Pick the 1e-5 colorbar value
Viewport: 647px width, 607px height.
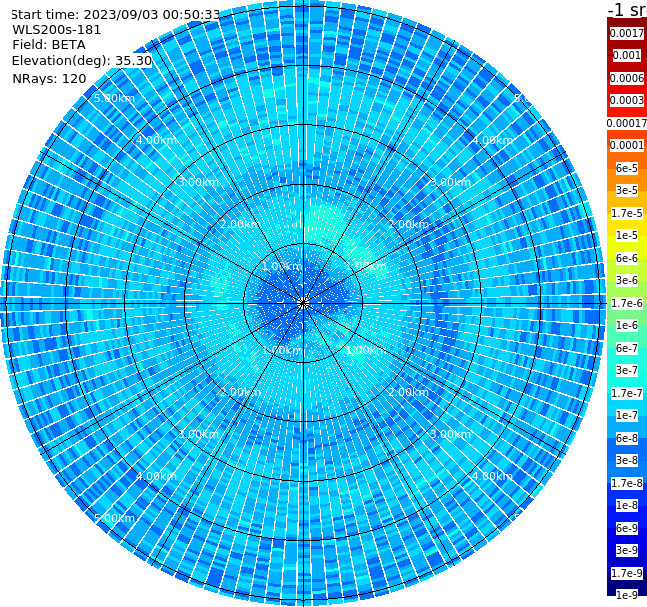pos(627,235)
